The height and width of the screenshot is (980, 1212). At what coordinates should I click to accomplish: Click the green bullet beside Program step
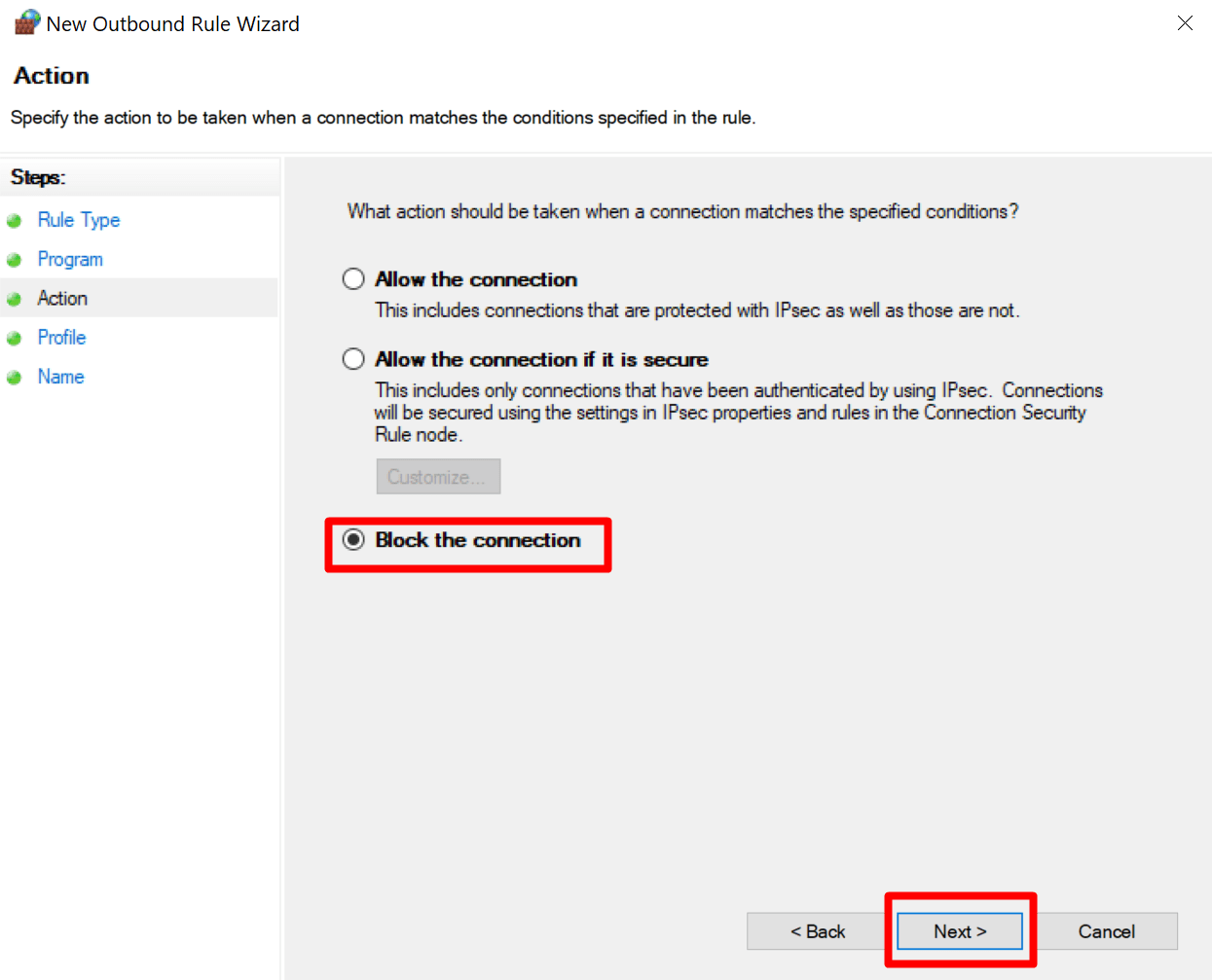tap(15, 260)
